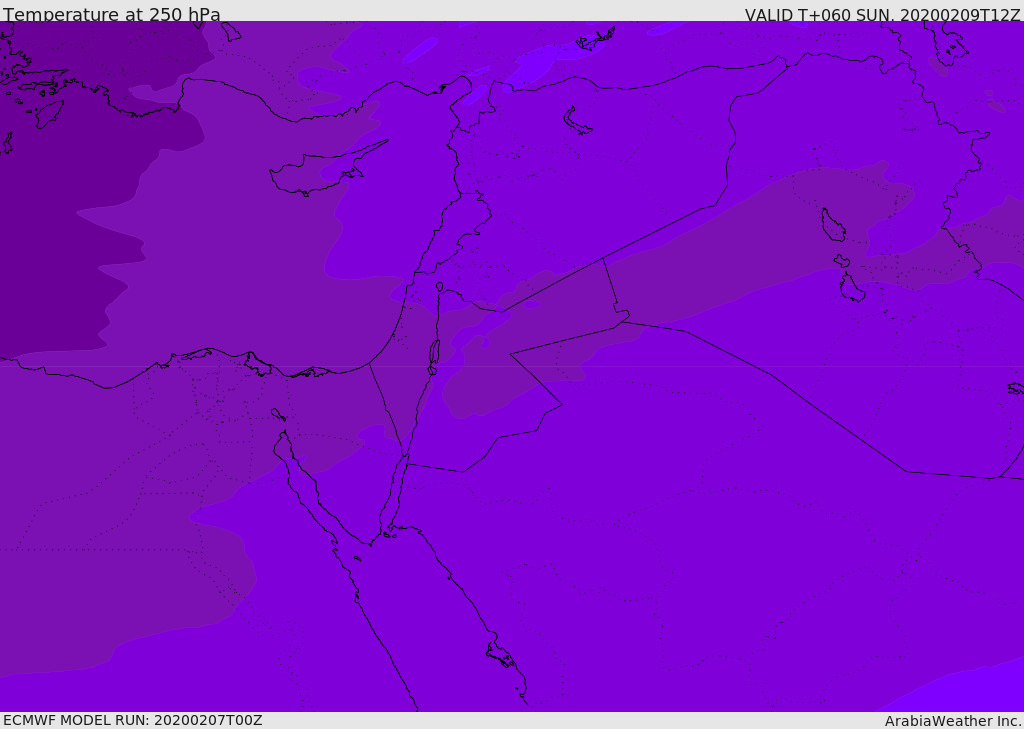Screen dimensions: 1024x729
Task: Click the Dead Sea outline on the map
Action: click(434, 353)
